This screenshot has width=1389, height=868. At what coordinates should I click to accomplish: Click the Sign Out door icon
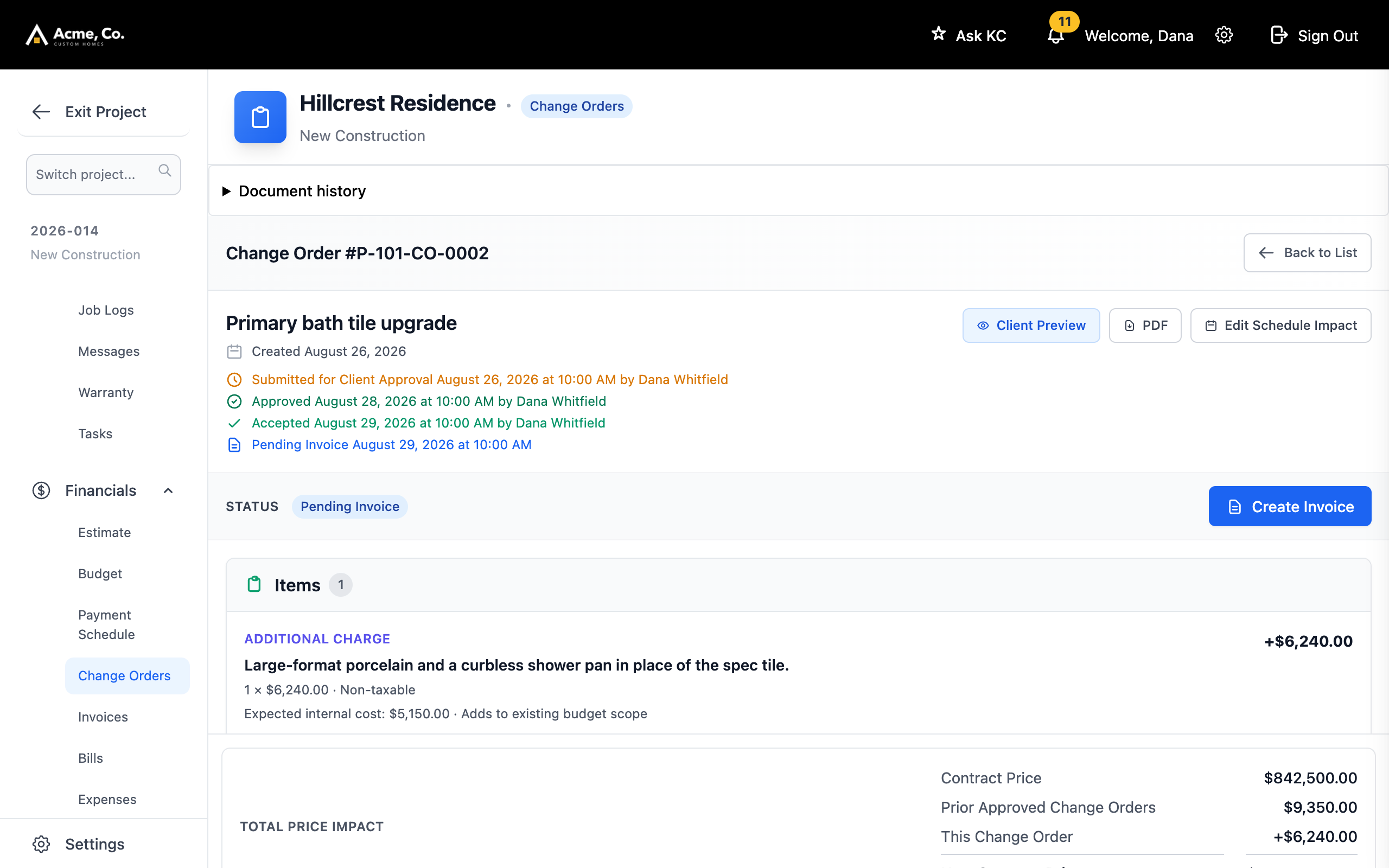(x=1279, y=35)
